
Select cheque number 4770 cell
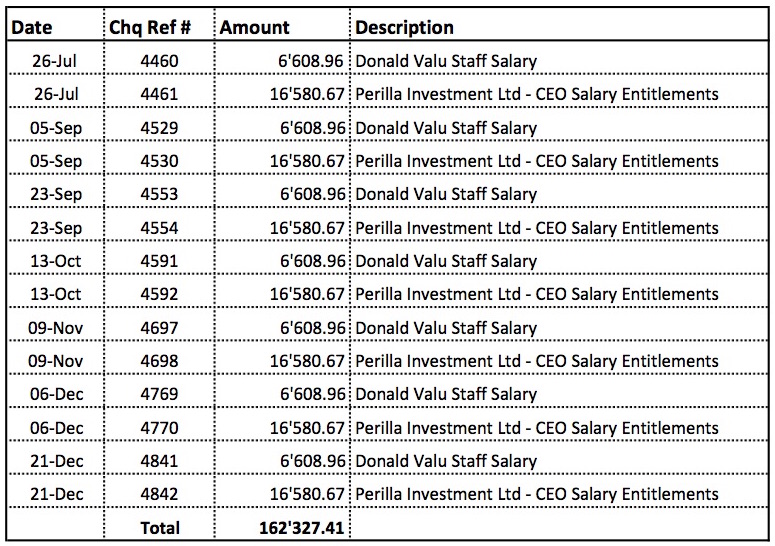pos(160,428)
